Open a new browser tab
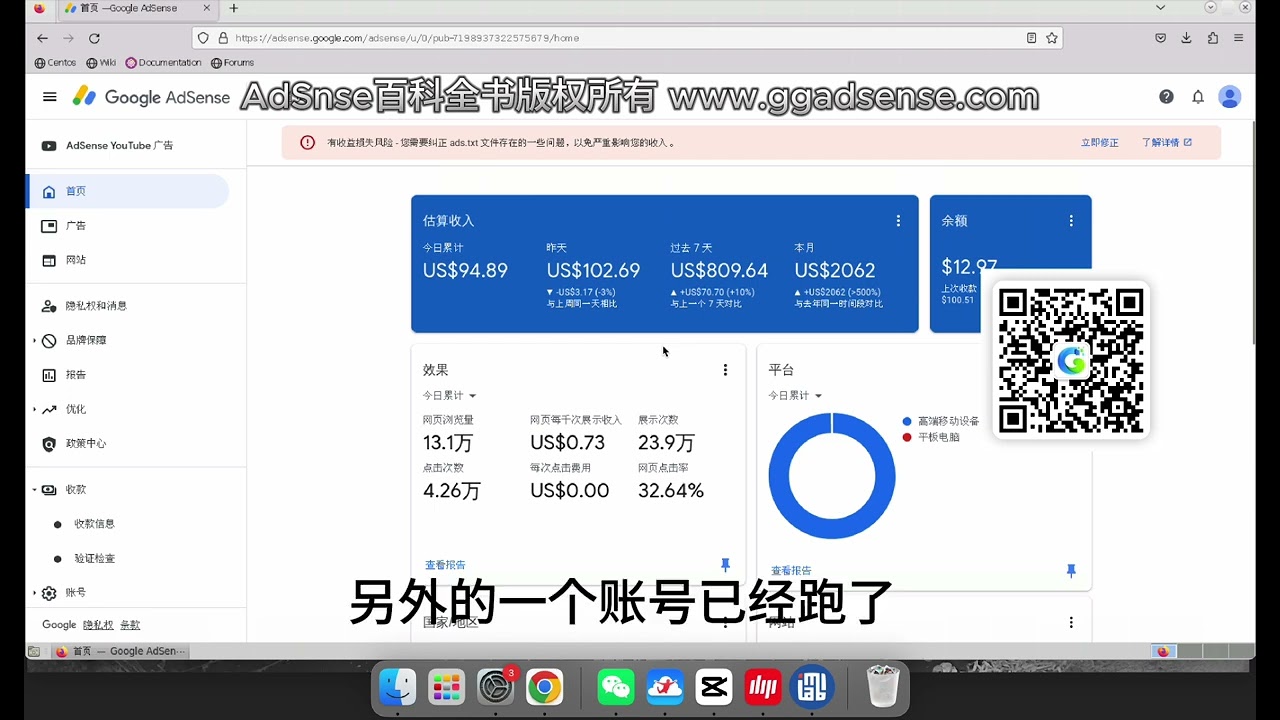This screenshot has height=720, width=1280. [x=233, y=8]
